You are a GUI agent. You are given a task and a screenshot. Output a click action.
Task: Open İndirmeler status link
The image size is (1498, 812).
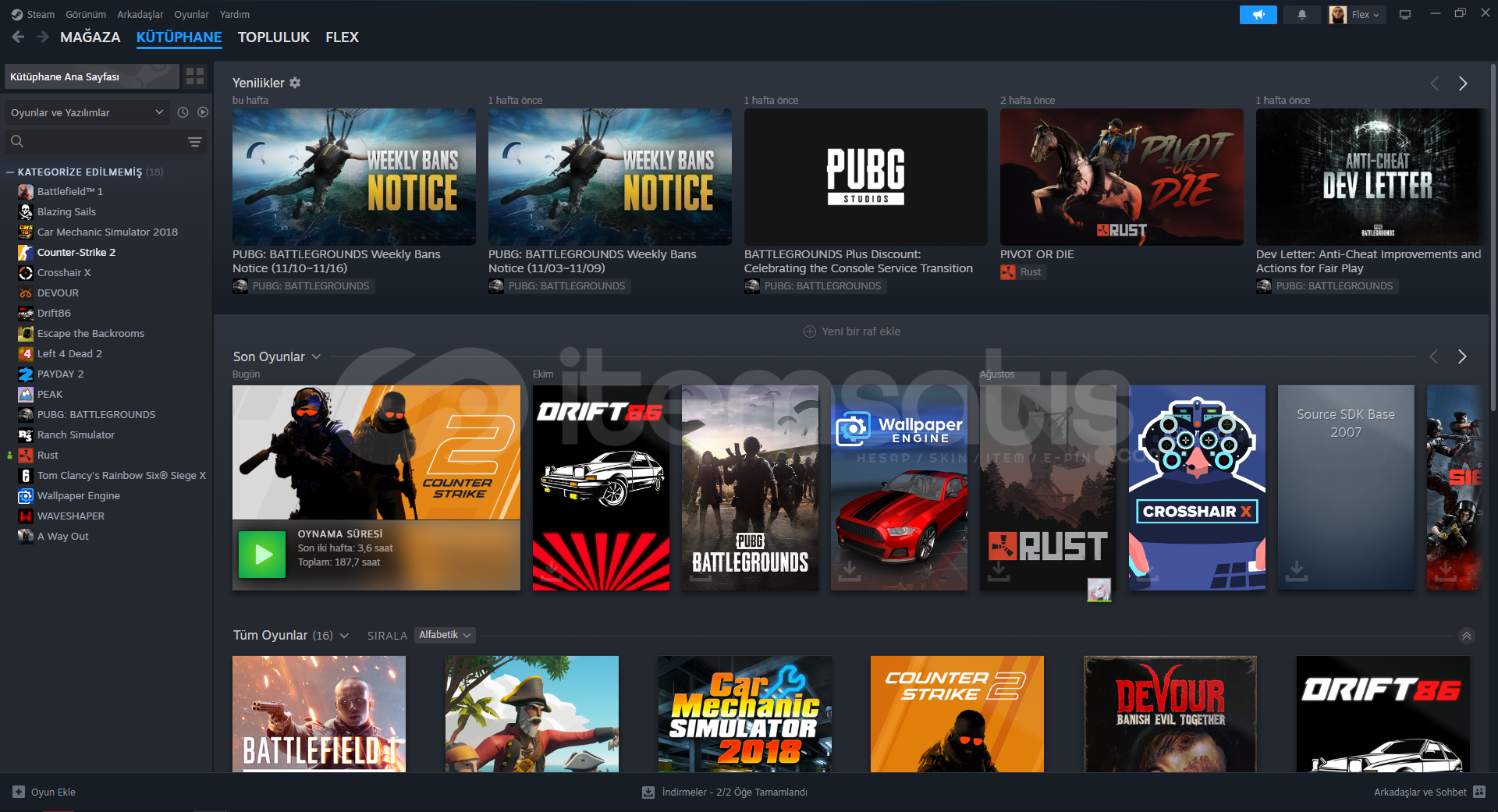pyautogui.click(x=734, y=792)
